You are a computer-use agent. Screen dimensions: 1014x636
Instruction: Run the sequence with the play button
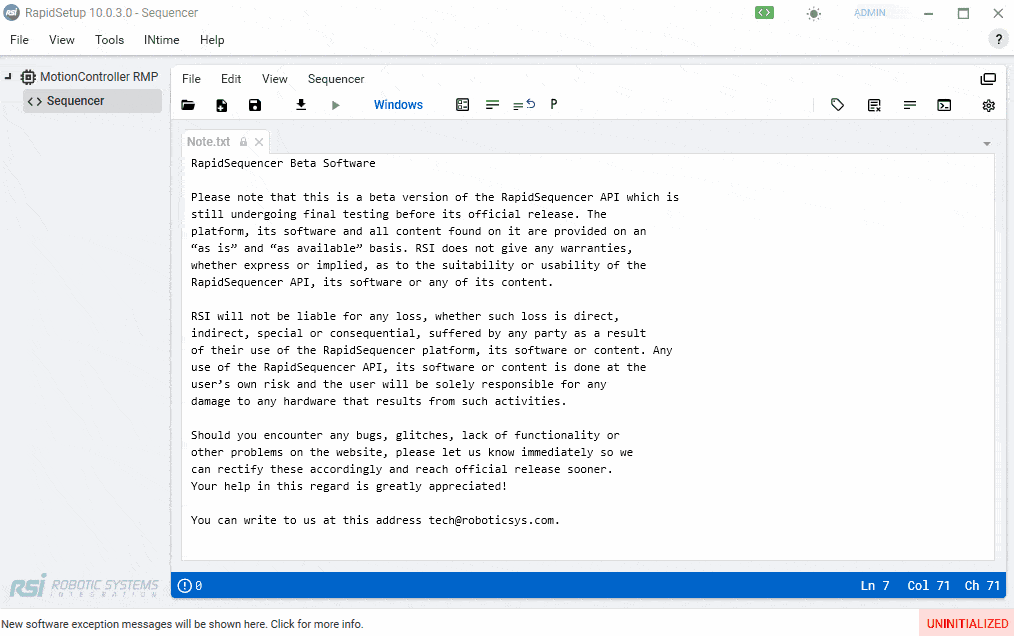click(335, 105)
